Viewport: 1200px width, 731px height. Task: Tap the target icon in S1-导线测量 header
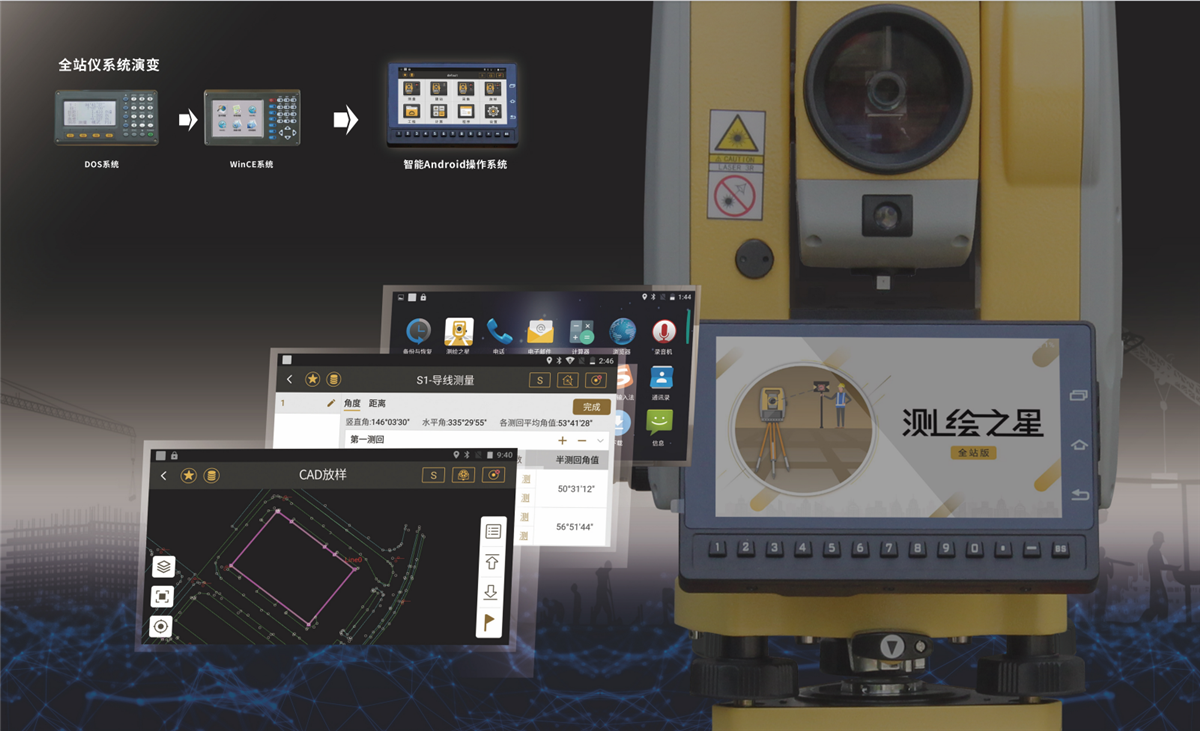pos(596,380)
